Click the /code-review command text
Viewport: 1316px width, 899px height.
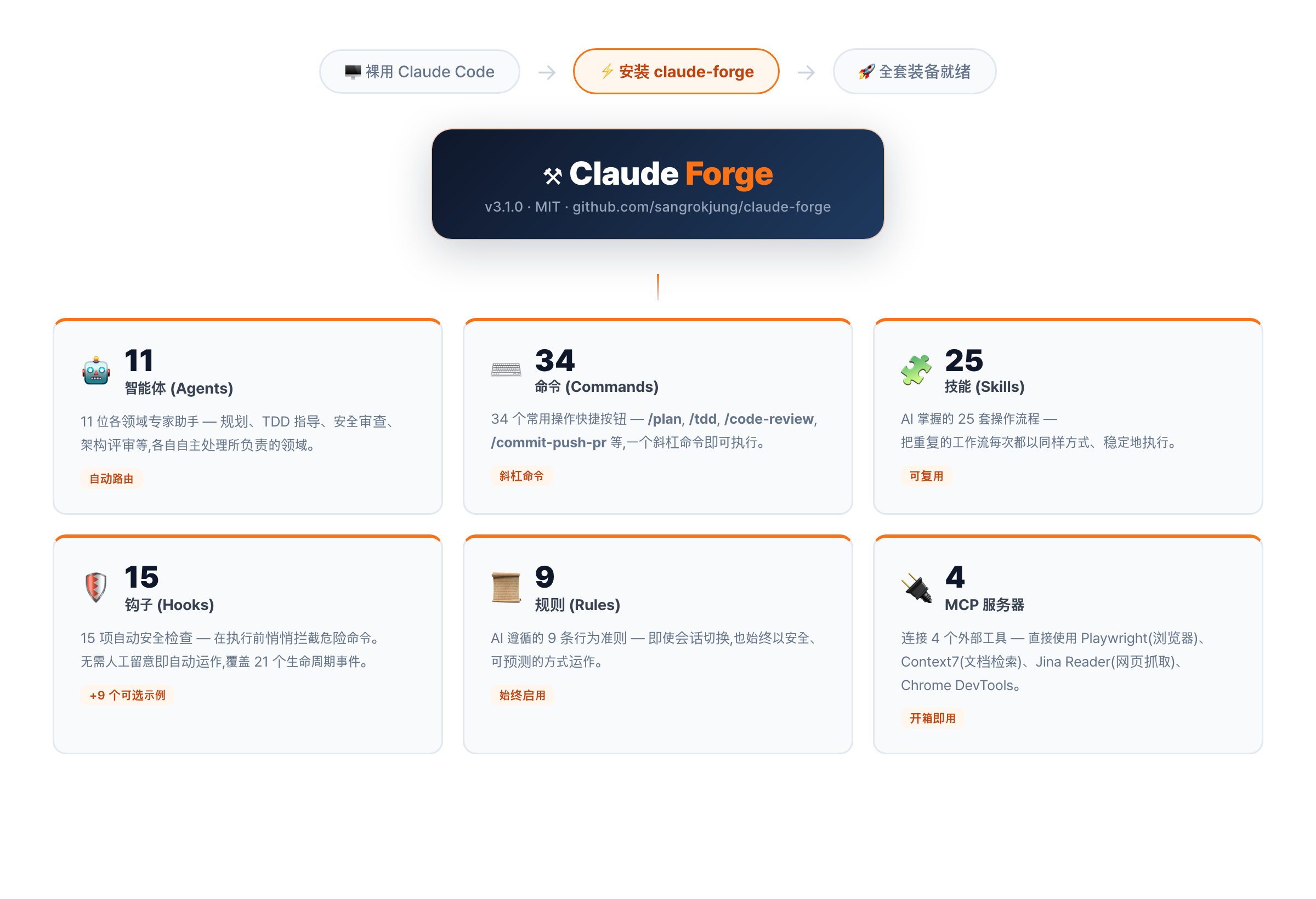tap(769, 419)
